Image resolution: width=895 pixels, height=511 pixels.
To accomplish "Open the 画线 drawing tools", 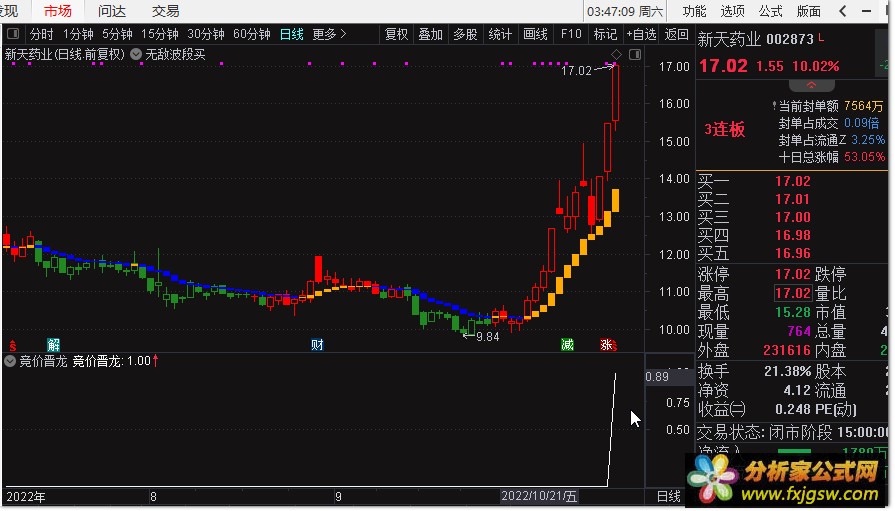I will pos(535,34).
